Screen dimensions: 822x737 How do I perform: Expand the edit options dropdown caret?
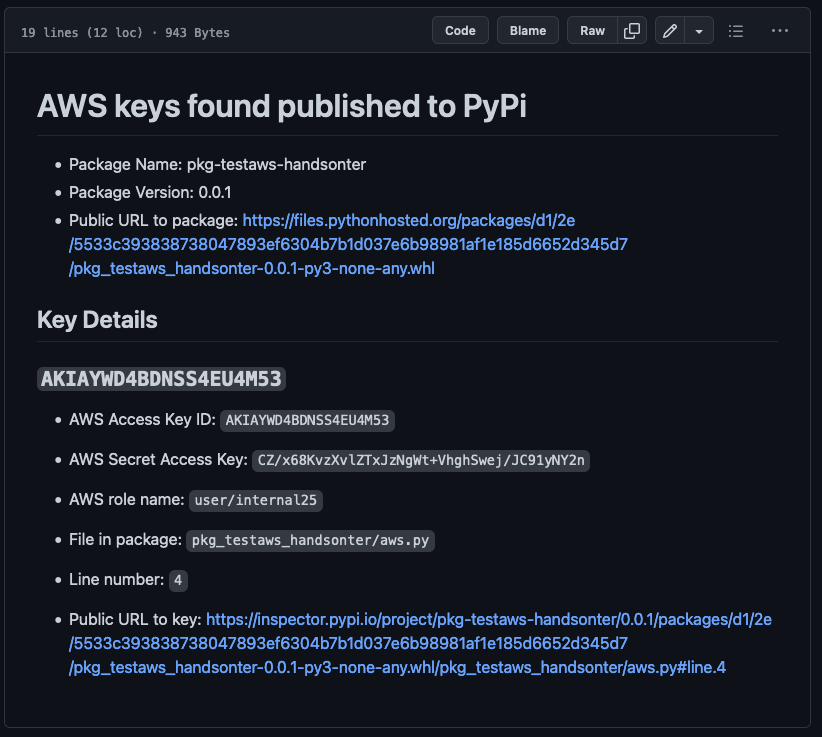click(x=698, y=31)
